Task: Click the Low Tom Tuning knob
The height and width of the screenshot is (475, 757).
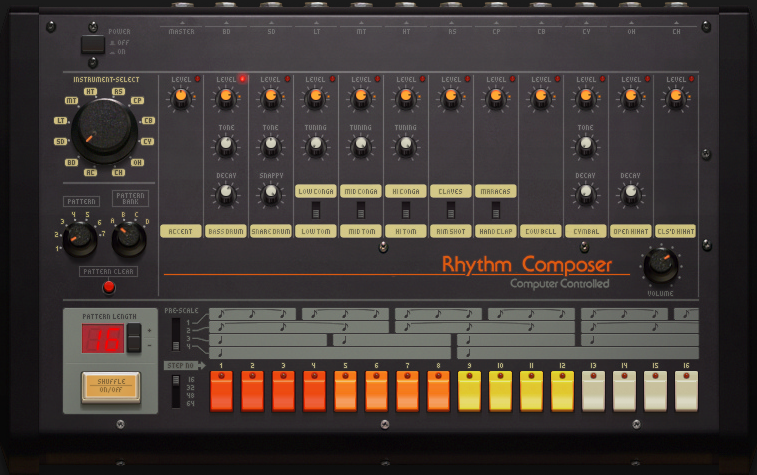Action: coord(316,146)
